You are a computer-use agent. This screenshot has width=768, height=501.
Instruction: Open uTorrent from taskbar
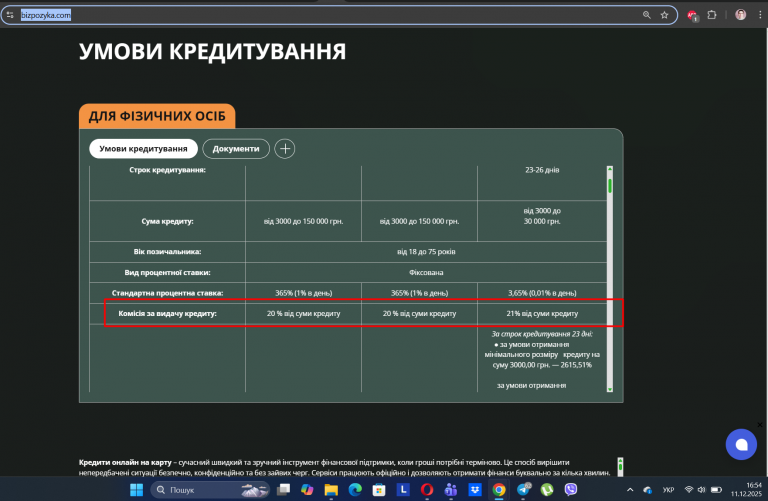(547, 490)
